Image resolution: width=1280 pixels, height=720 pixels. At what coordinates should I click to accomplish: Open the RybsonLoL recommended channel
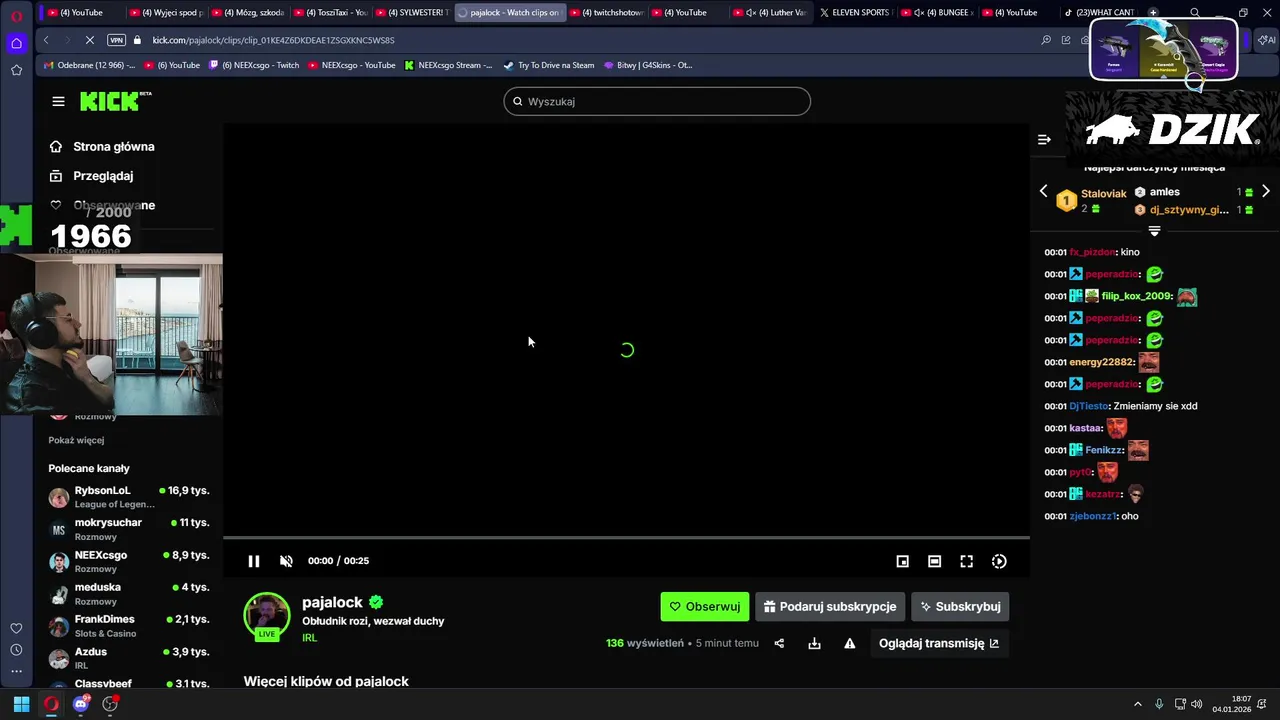130,497
